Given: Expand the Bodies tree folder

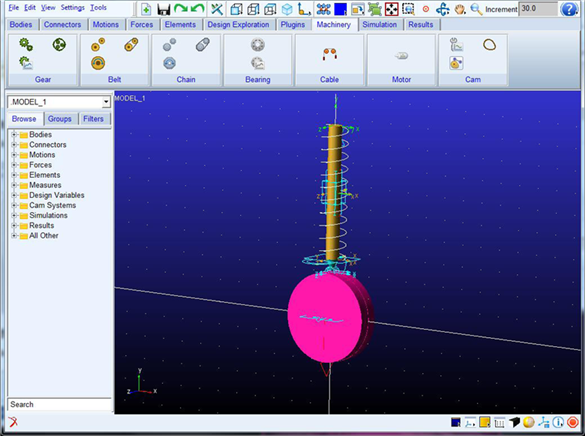Looking at the screenshot, I should point(14,134).
